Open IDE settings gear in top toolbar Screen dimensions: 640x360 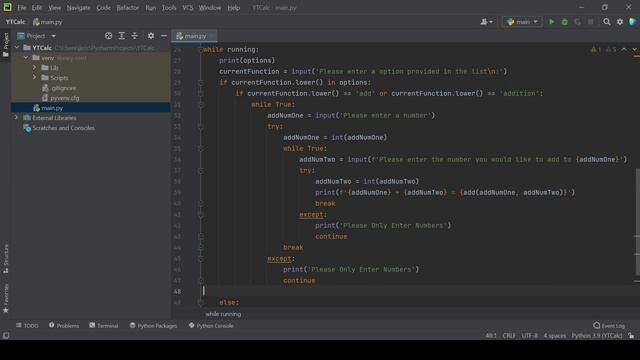click(x=620, y=22)
